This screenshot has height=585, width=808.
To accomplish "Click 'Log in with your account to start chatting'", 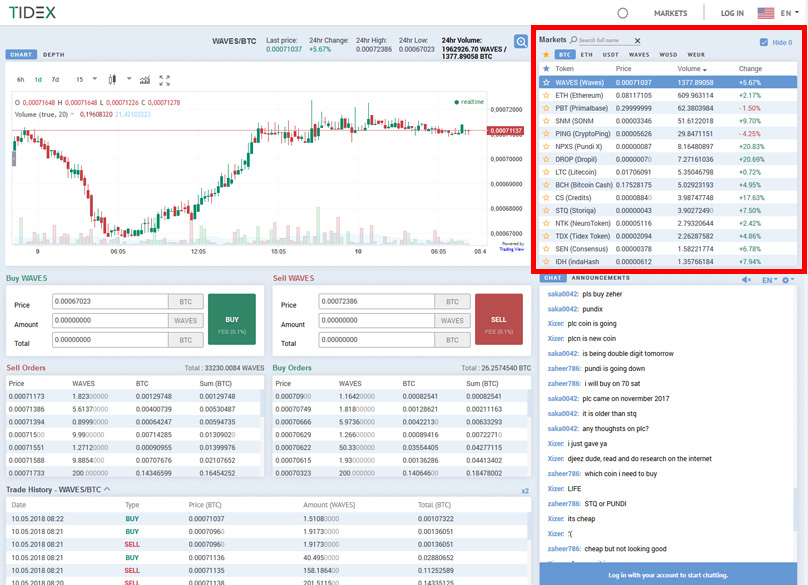I will (x=668, y=575).
